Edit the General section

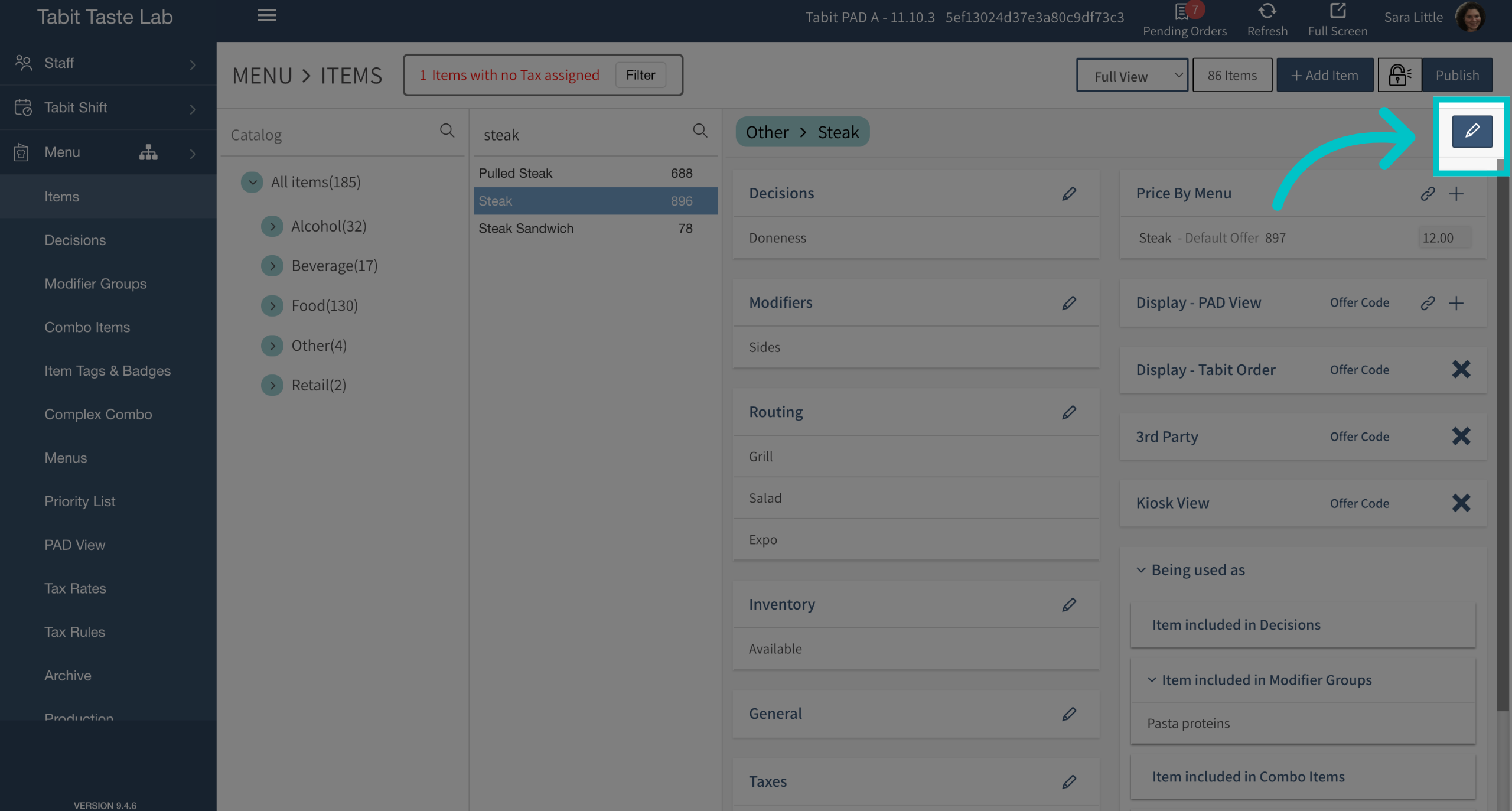[1069, 714]
